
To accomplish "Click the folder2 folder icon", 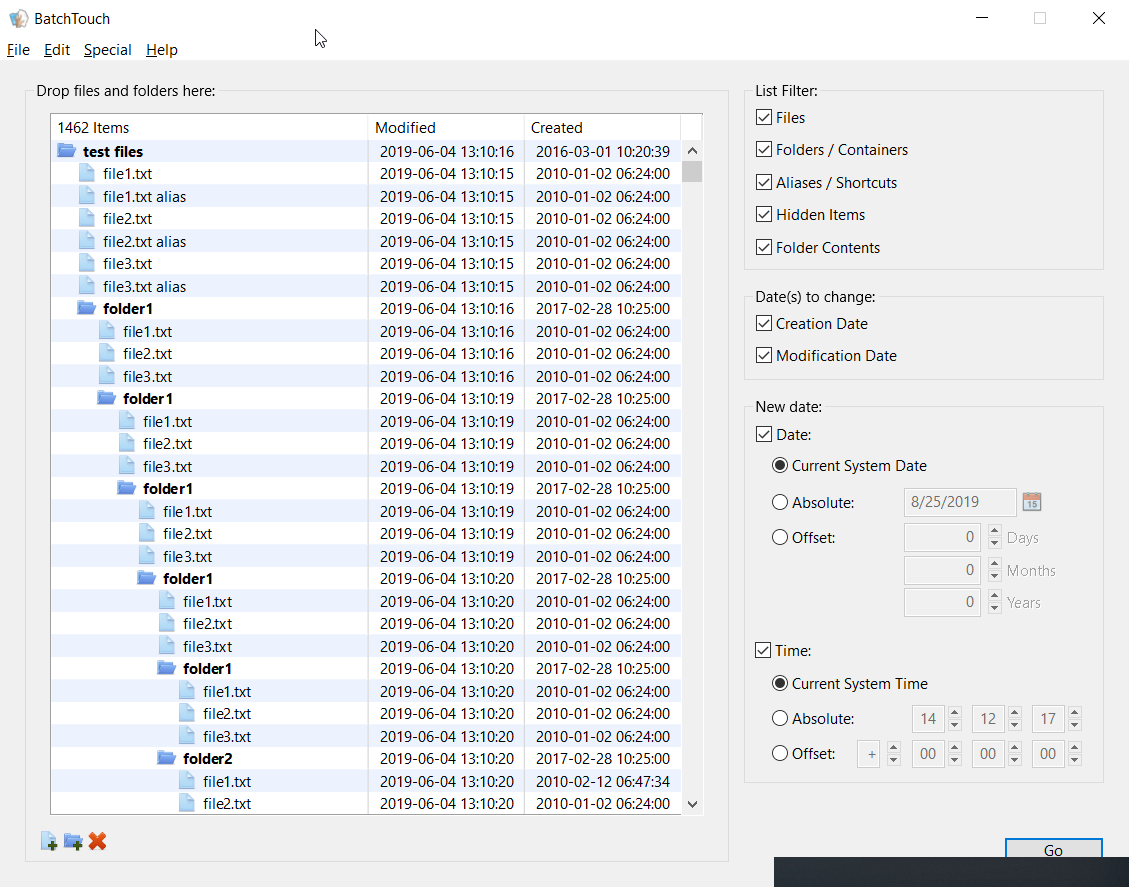I will [167, 759].
